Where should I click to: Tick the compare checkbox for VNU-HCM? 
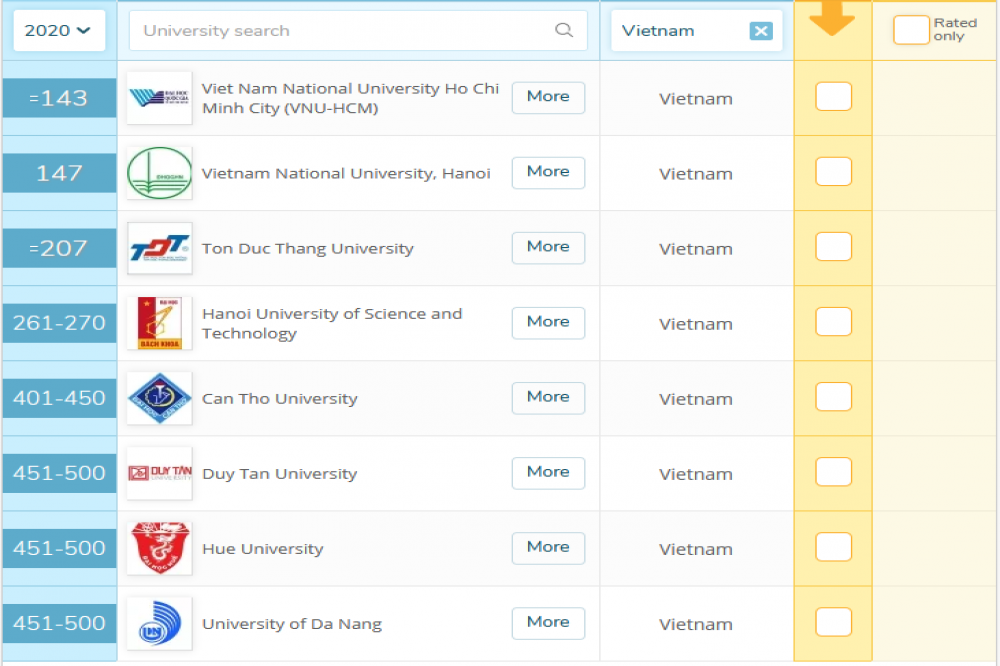tap(833, 97)
